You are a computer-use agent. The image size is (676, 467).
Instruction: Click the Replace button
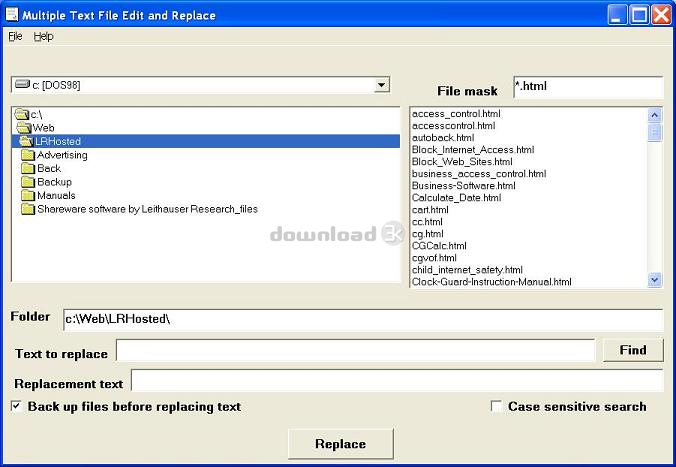click(x=341, y=444)
